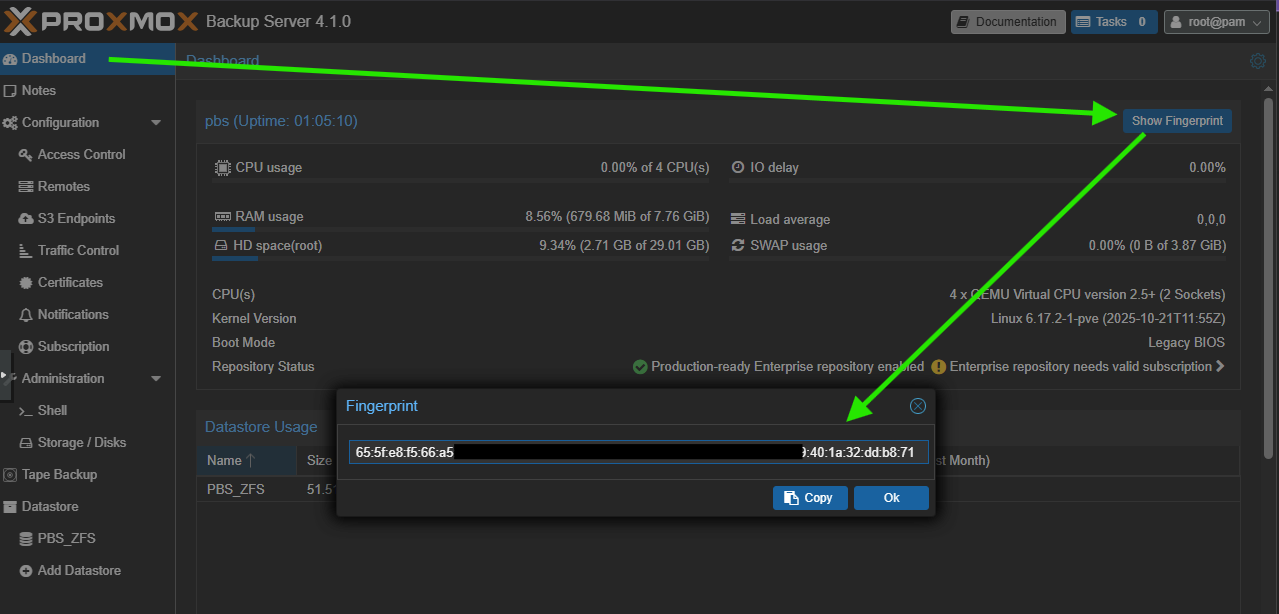Click Add Datastore in sidebar
The image size is (1279, 614).
pos(79,570)
